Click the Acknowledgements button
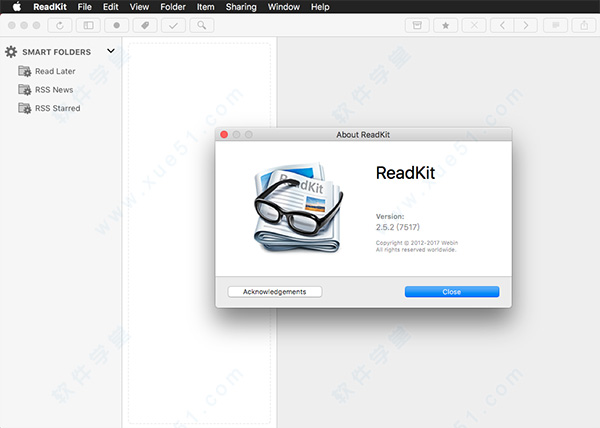Image resolution: width=600 pixels, height=428 pixels. (275, 292)
